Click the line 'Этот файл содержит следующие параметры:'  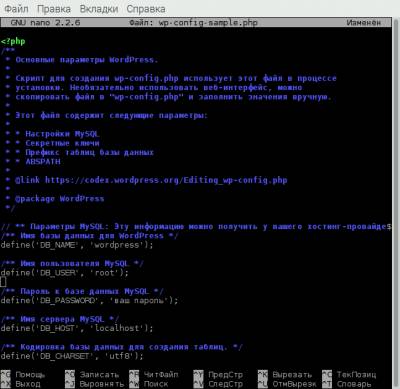pos(111,116)
